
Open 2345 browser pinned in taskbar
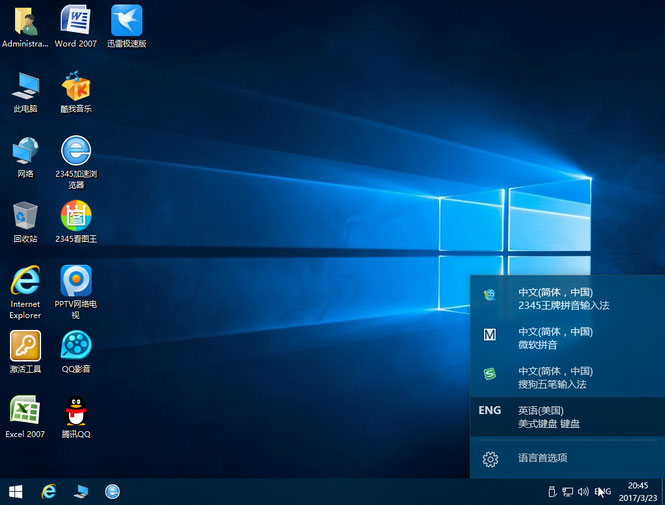point(112,492)
